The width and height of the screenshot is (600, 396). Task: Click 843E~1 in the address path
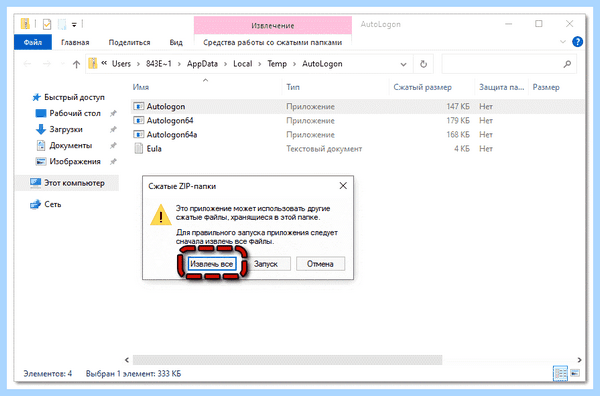coord(158,64)
